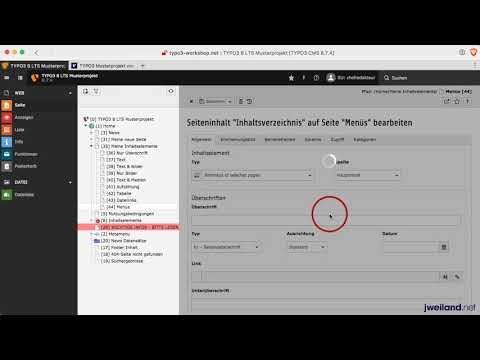480x360 pixels.
Task: Open the Liste module icon
Action: point(6,130)
